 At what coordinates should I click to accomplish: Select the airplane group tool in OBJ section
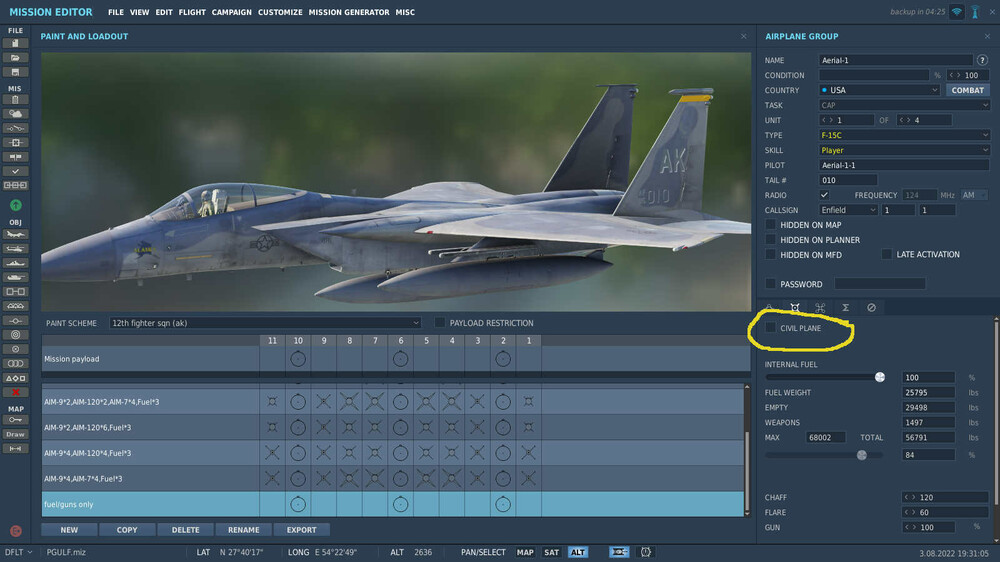[x=16, y=234]
